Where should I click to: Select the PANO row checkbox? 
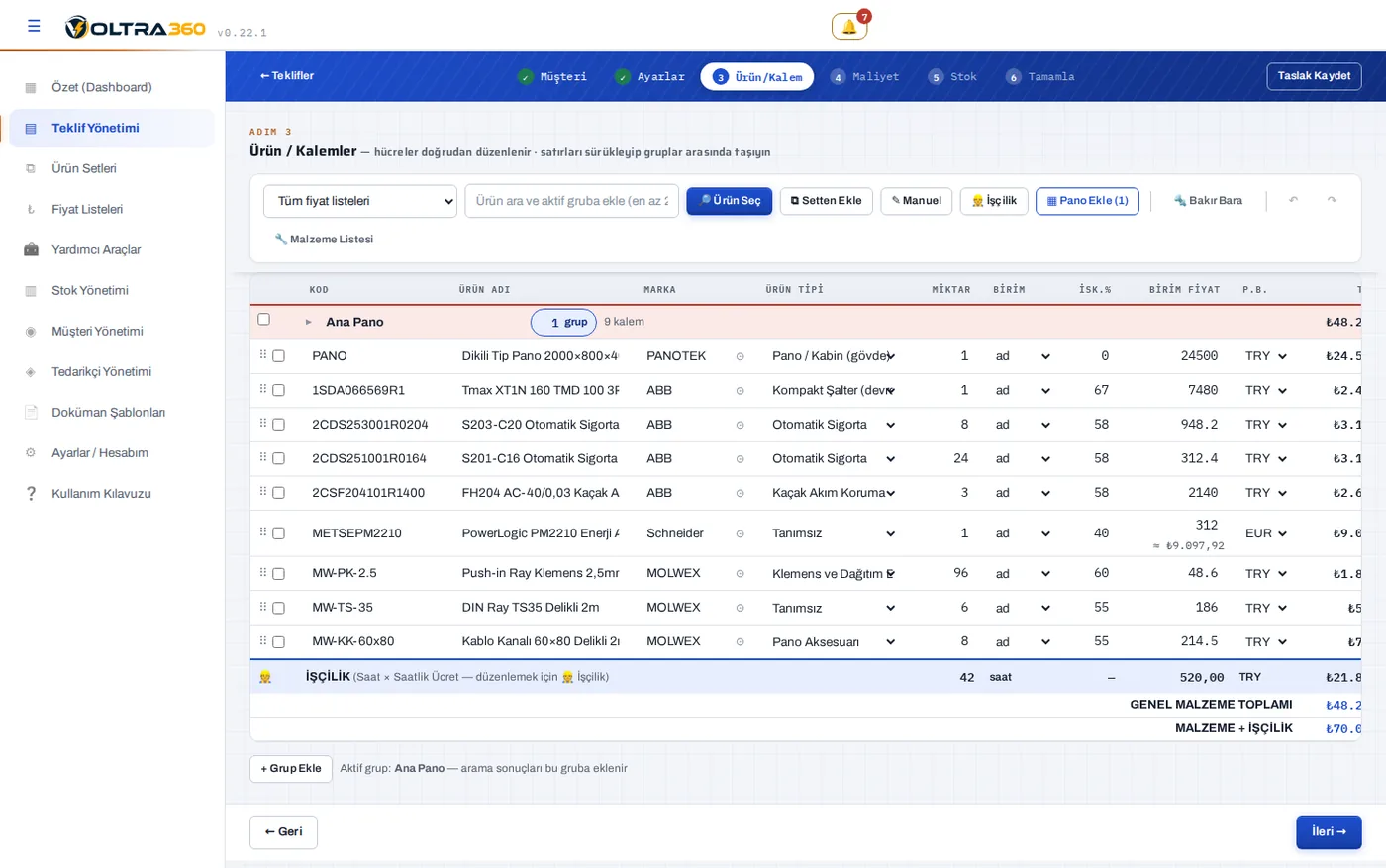pyautogui.click(x=278, y=356)
